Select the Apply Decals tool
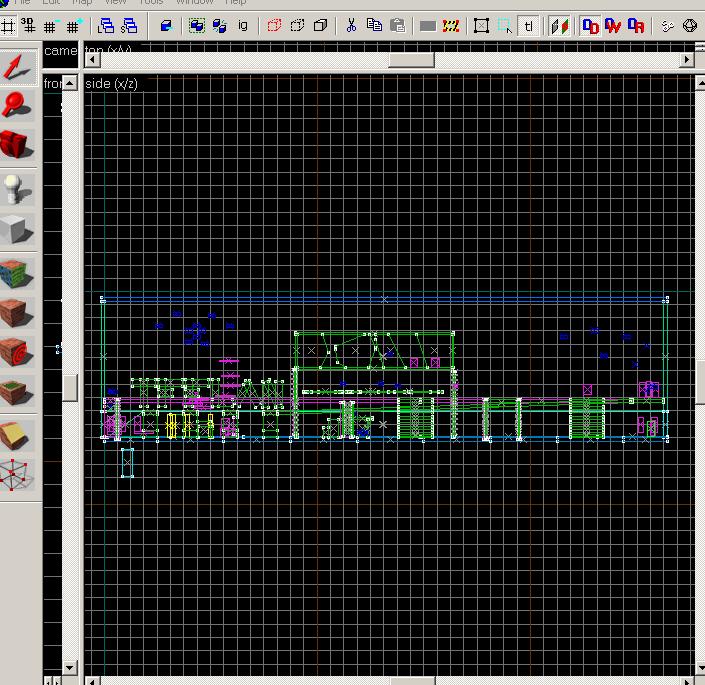Image resolution: width=705 pixels, height=685 pixels. (18, 352)
